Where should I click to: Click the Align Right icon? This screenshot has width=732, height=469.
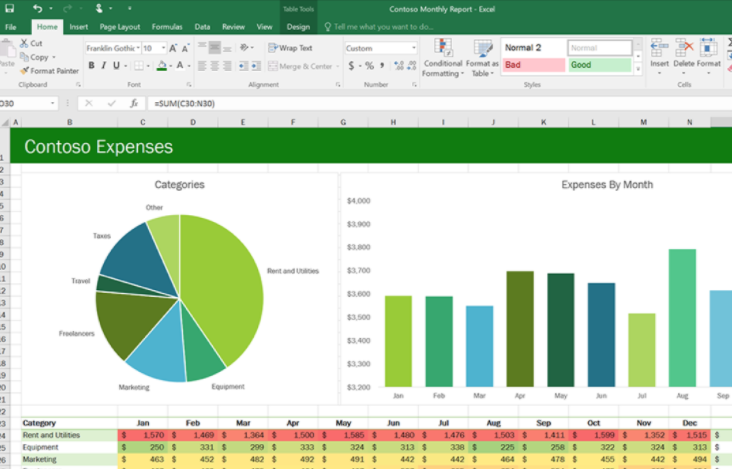click(x=227, y=66)
